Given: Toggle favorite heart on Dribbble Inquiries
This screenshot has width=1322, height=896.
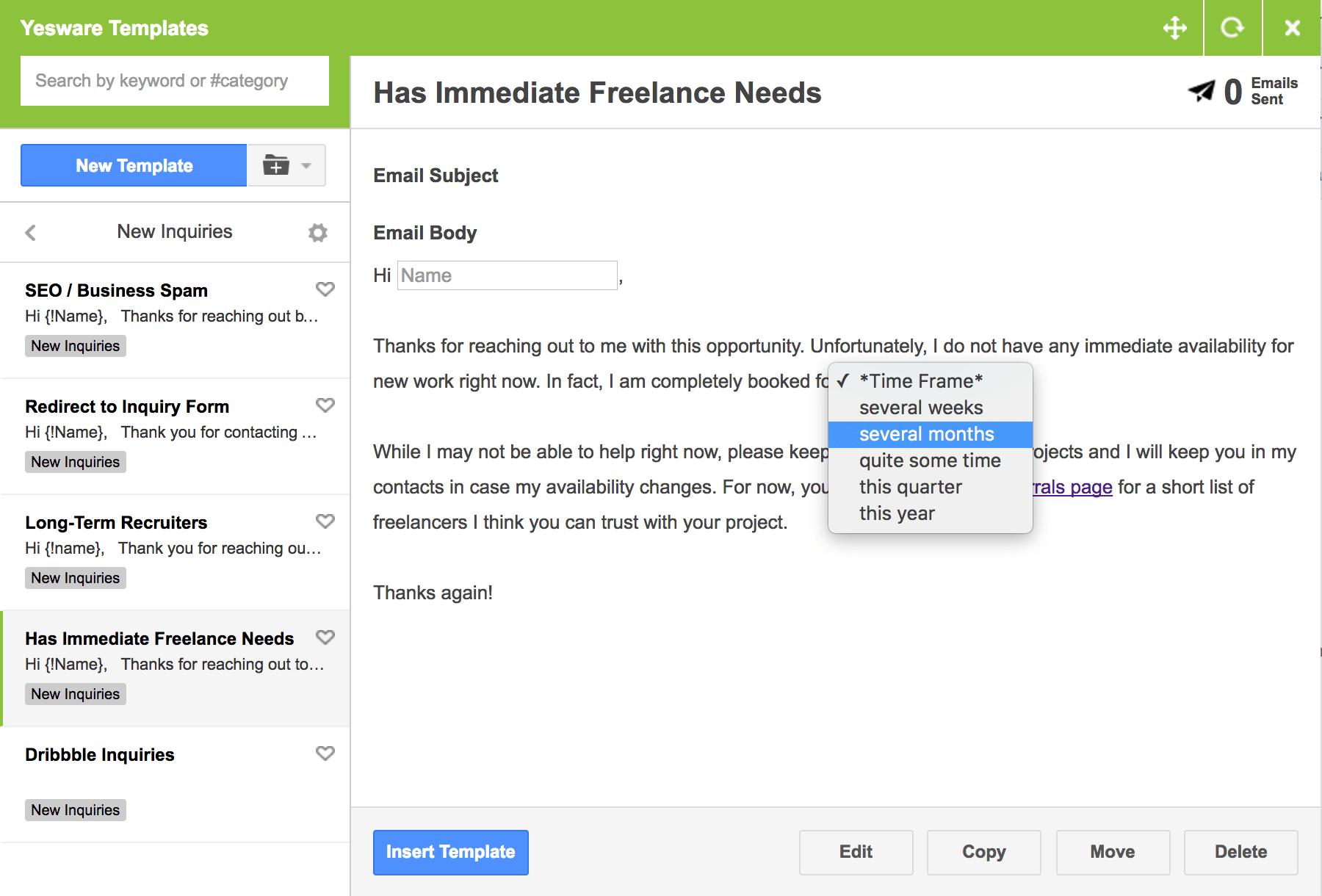Looking at the screenshot, I should point(325,754).
